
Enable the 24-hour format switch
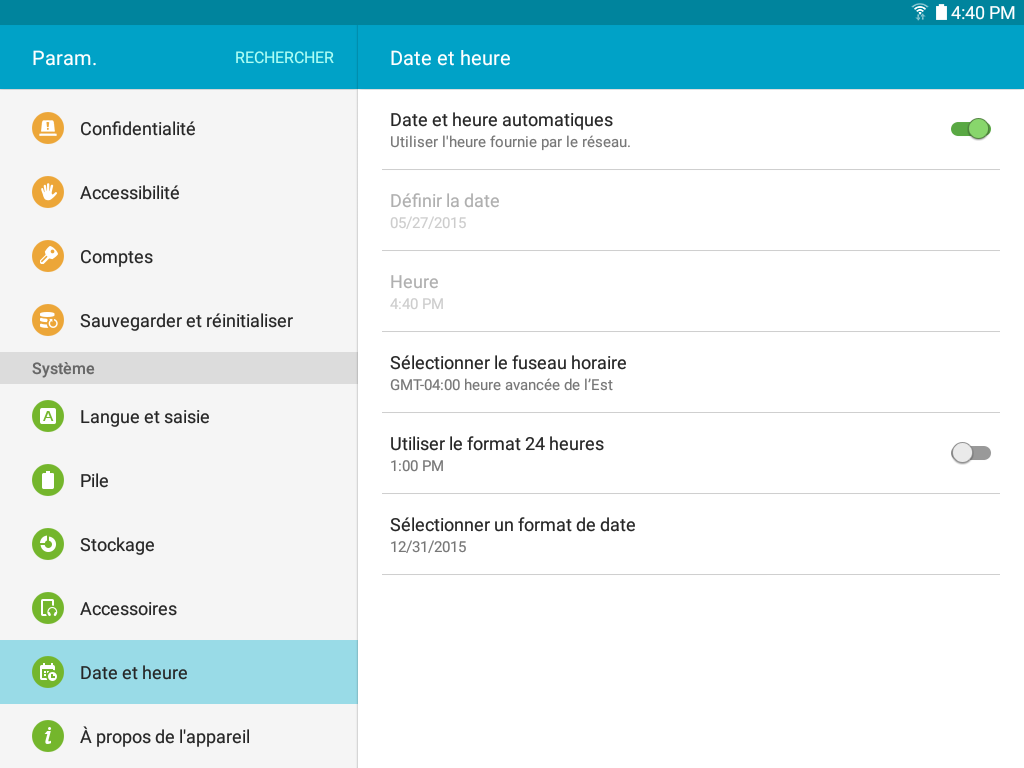[x=970, y=453]
